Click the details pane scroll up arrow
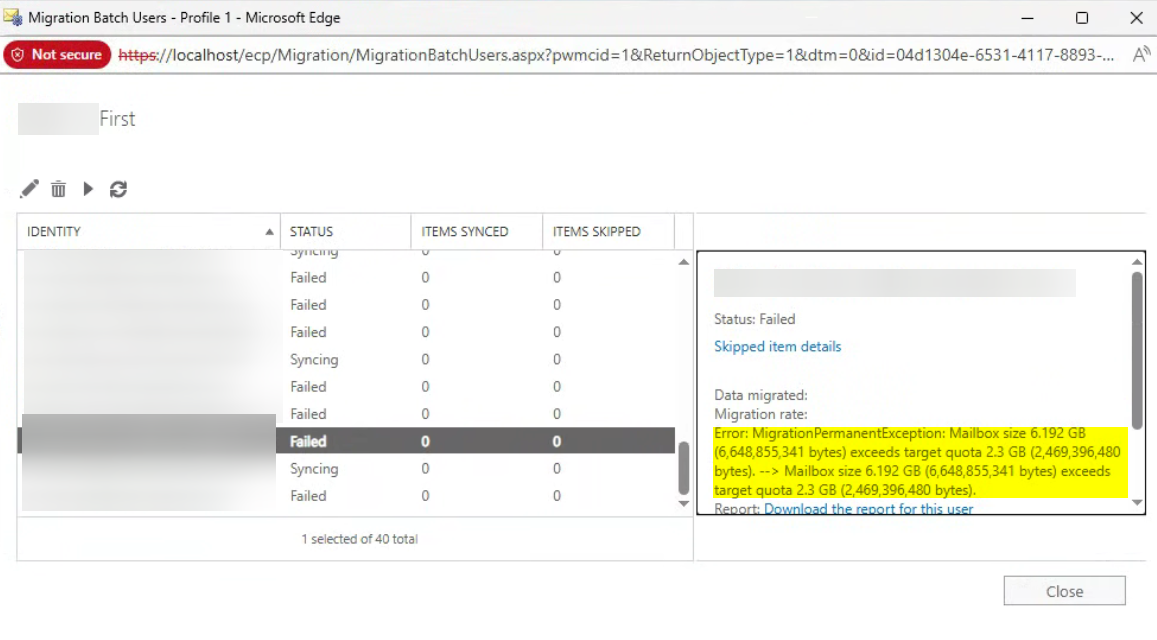Viewport: 1157px width, 640px height. pos(1137,262)
